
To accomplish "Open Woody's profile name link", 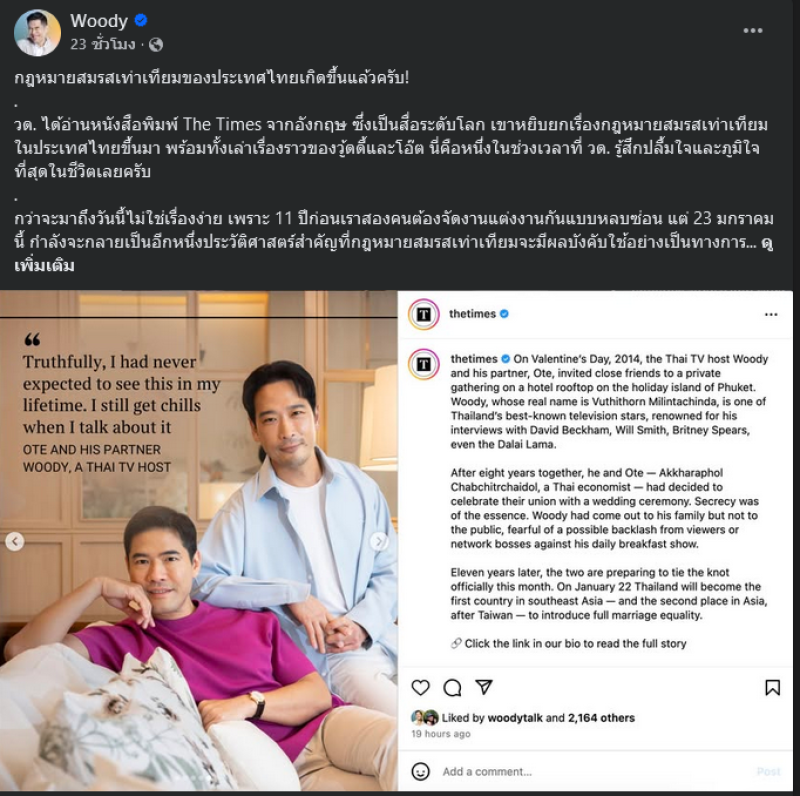I will point(99,21).
